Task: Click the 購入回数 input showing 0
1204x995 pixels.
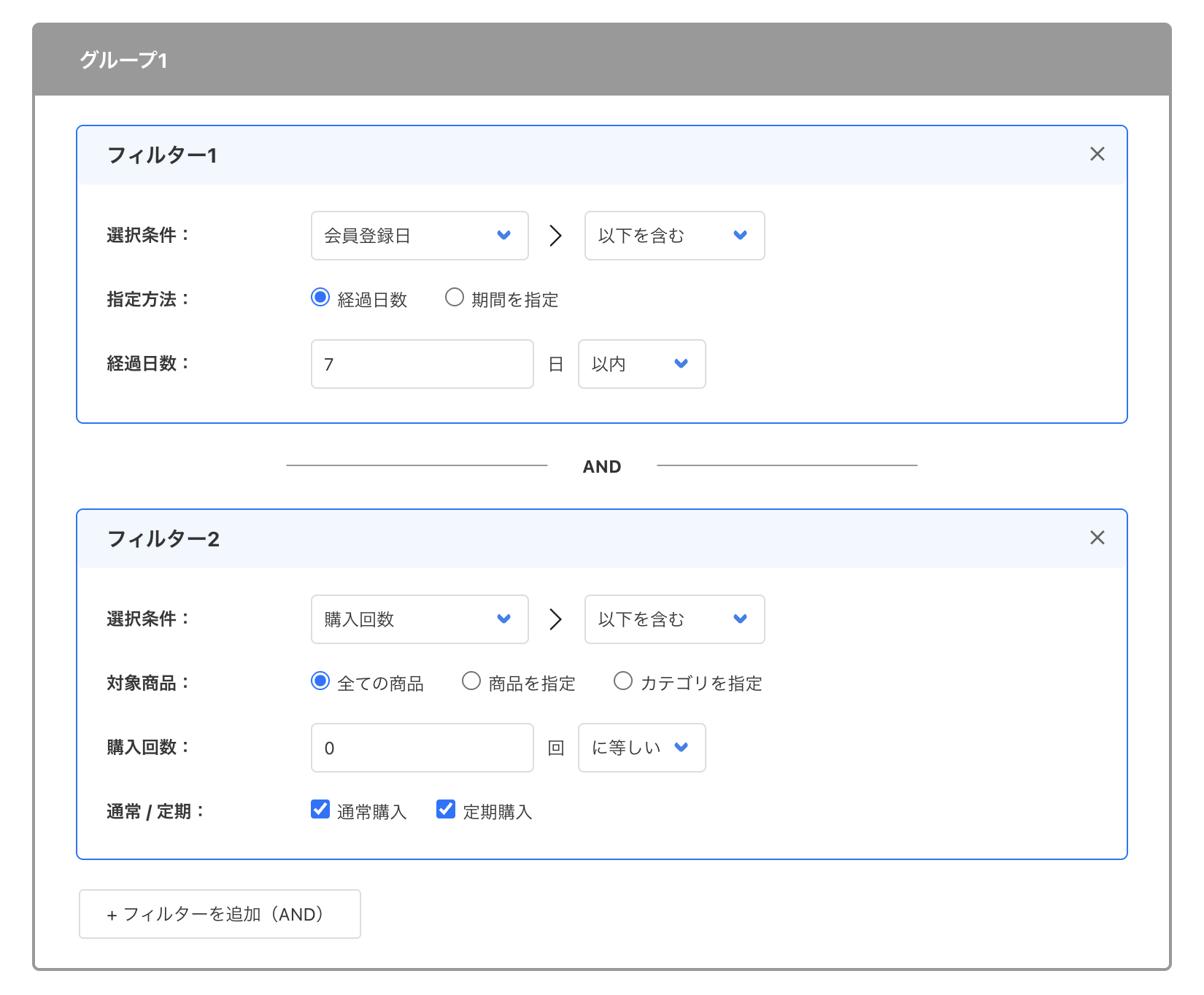Action: [421, 747]
